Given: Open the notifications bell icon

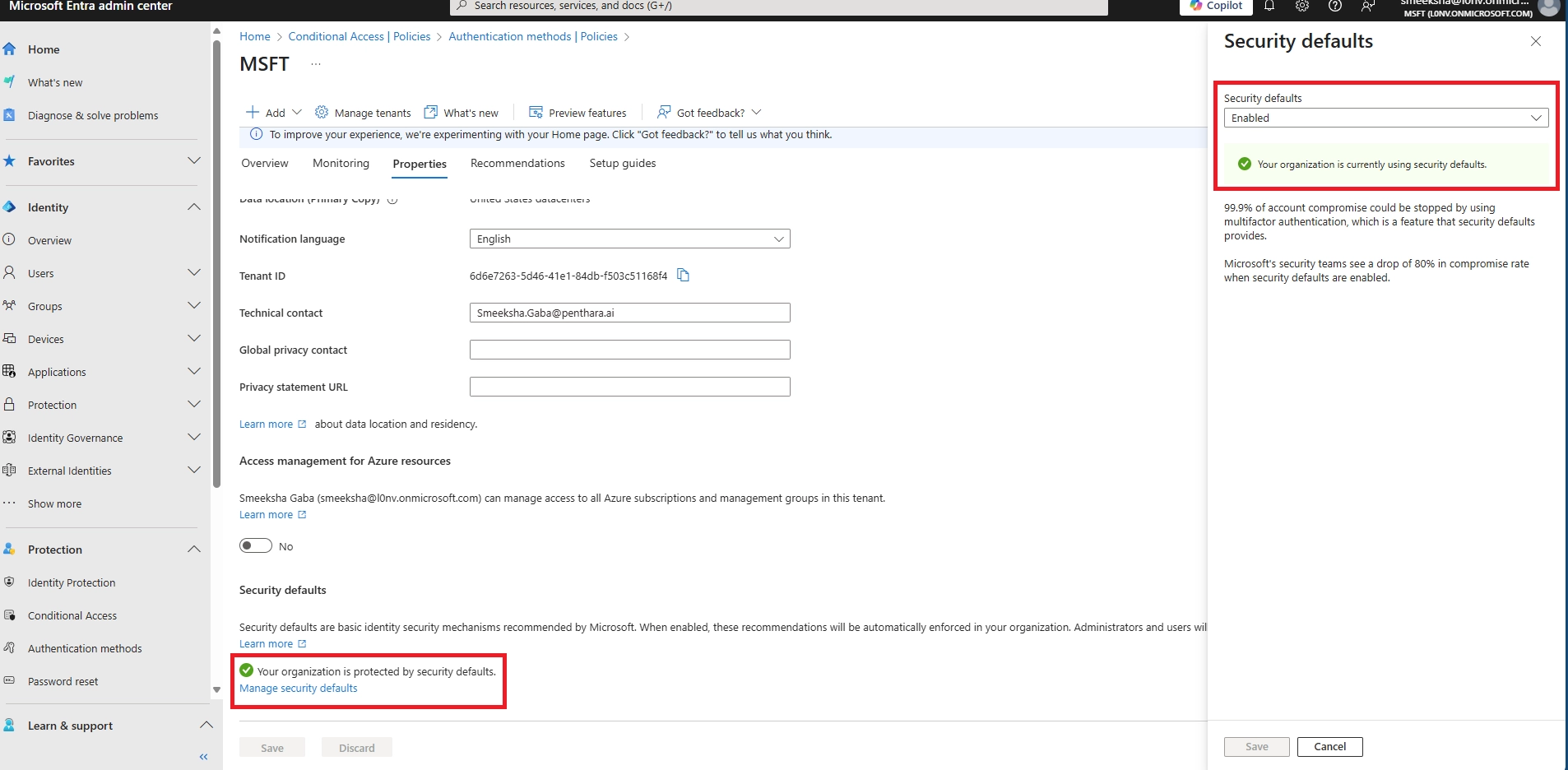Looking at the screenshot, I should [x=1269, y=6].
